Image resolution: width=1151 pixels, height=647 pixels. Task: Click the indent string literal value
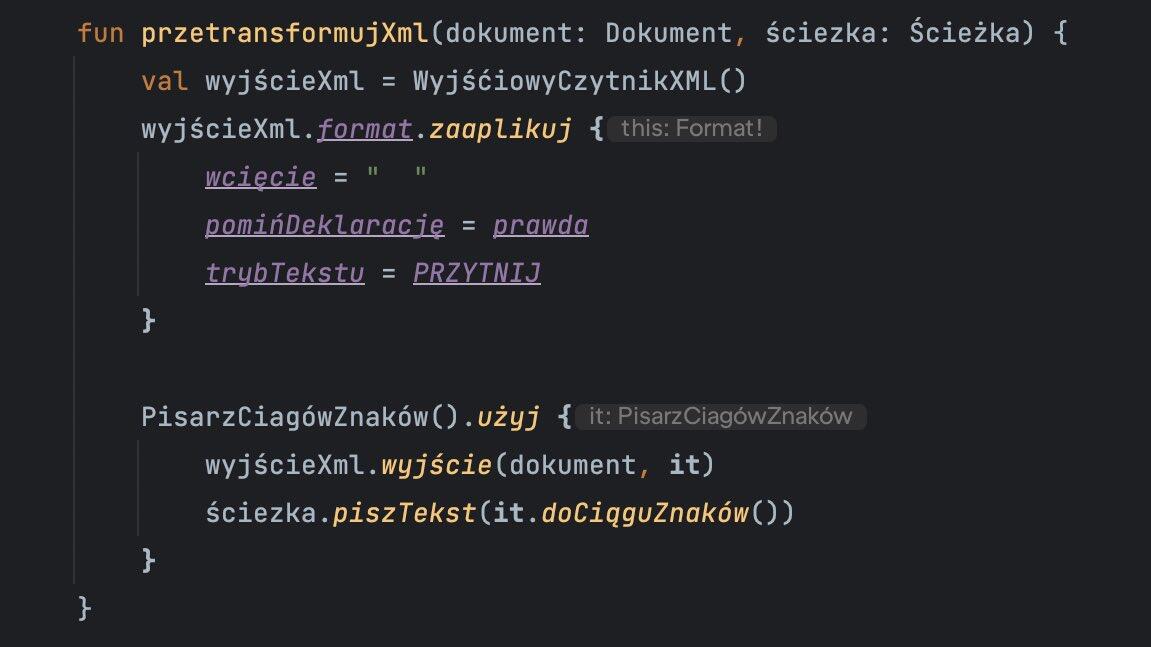(x=397, y=177)
